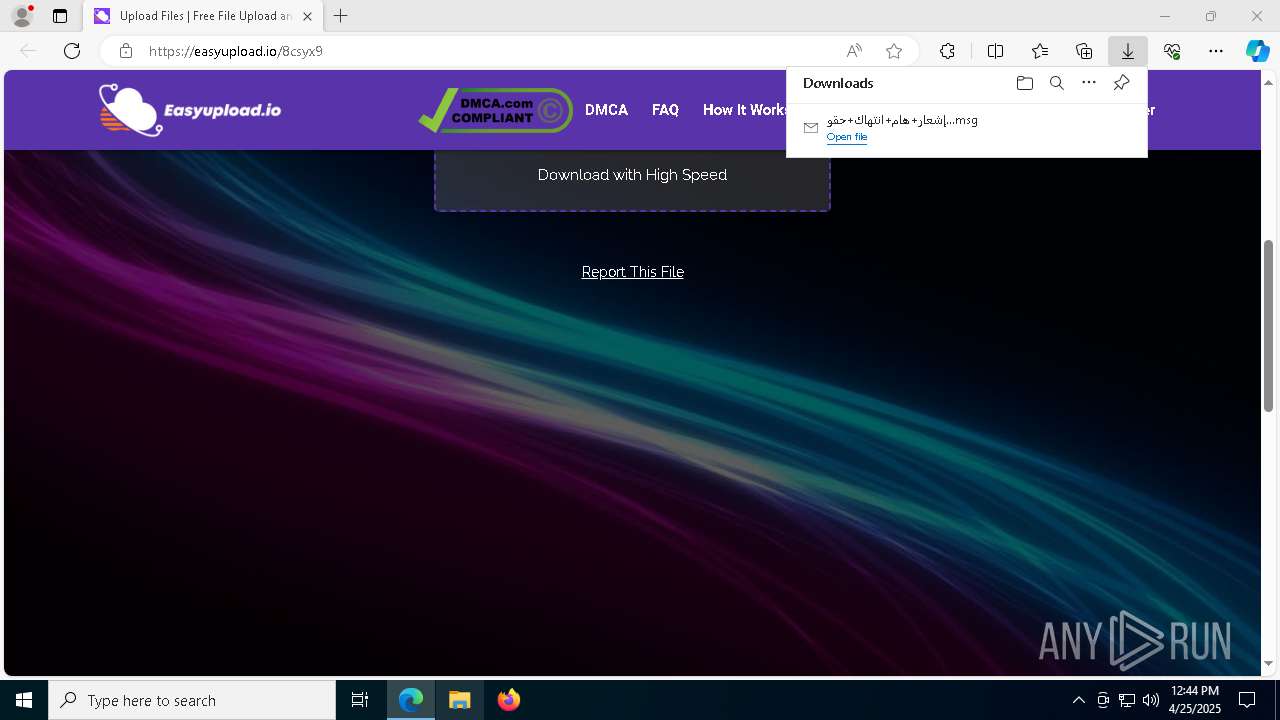The image size is (1280, 720).
Task: Search downloads in Downloads panel
Action: [x=1056, y=83]
